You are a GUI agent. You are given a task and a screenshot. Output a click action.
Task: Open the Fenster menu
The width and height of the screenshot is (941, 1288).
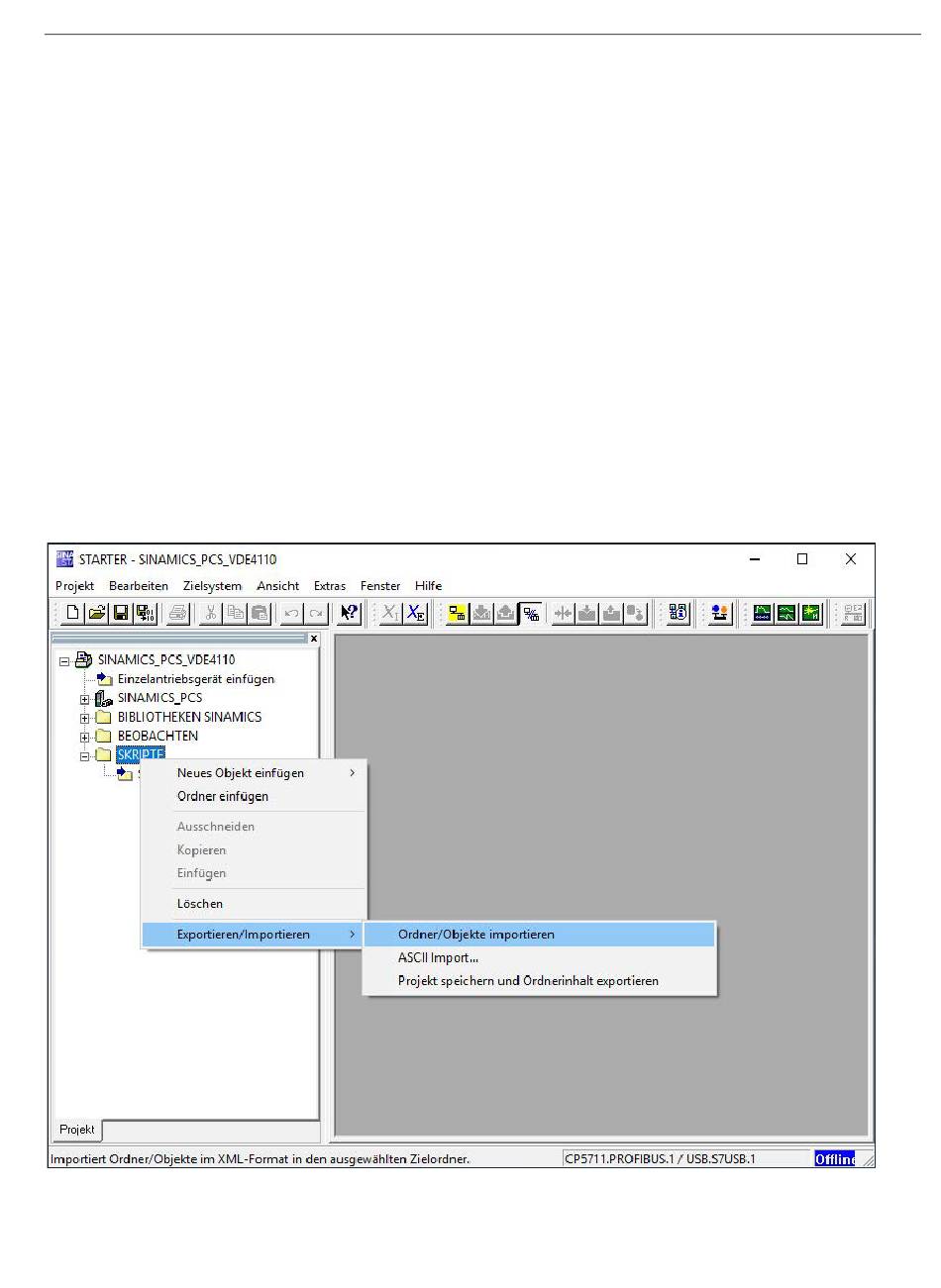click(x=380, y=586)
